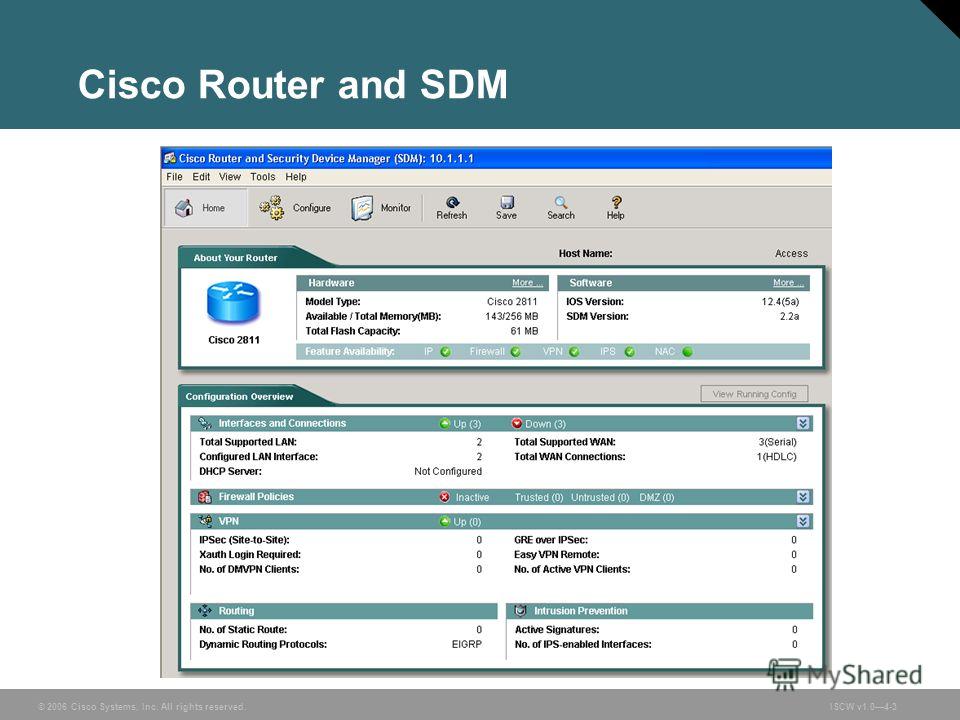960x720 pixels.
Task: Click the IPS feature availability checkmark
Action: point(629,351)
